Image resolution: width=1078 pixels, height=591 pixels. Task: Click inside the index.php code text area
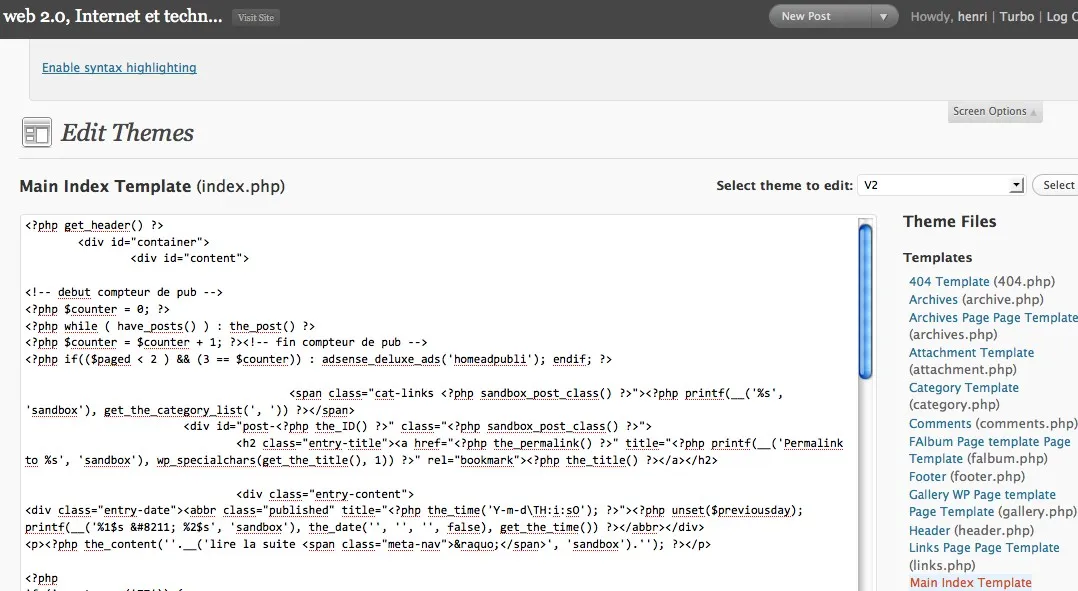(x=439, y=403)
